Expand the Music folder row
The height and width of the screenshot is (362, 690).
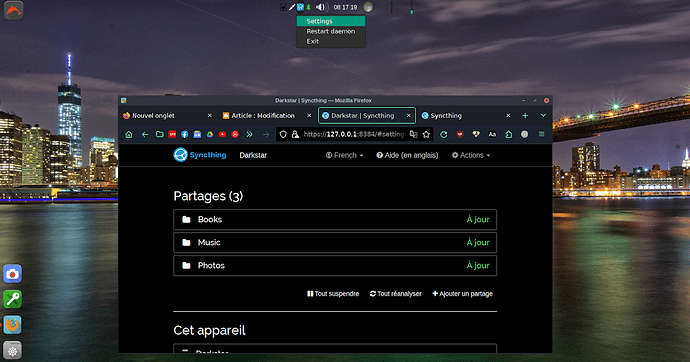pos(335,242)
